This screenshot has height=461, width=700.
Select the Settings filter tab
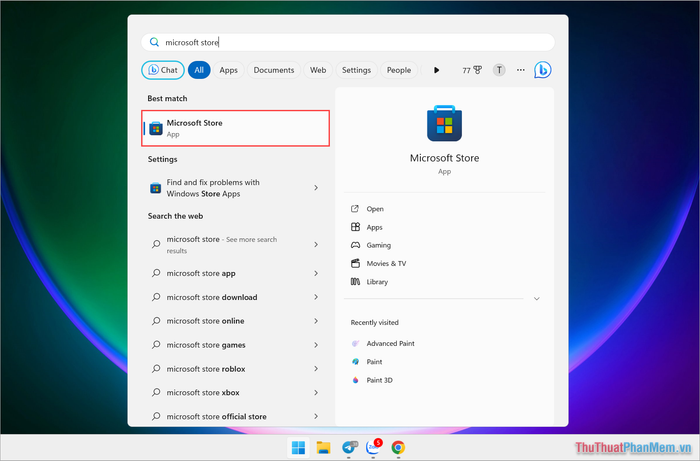356,70
